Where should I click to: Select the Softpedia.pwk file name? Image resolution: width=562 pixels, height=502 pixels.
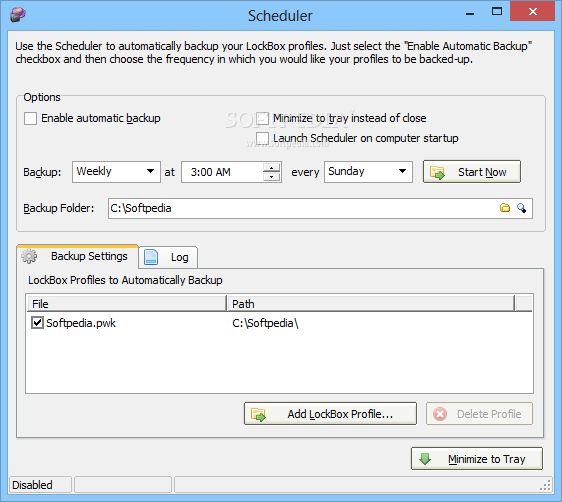(81, 323)
